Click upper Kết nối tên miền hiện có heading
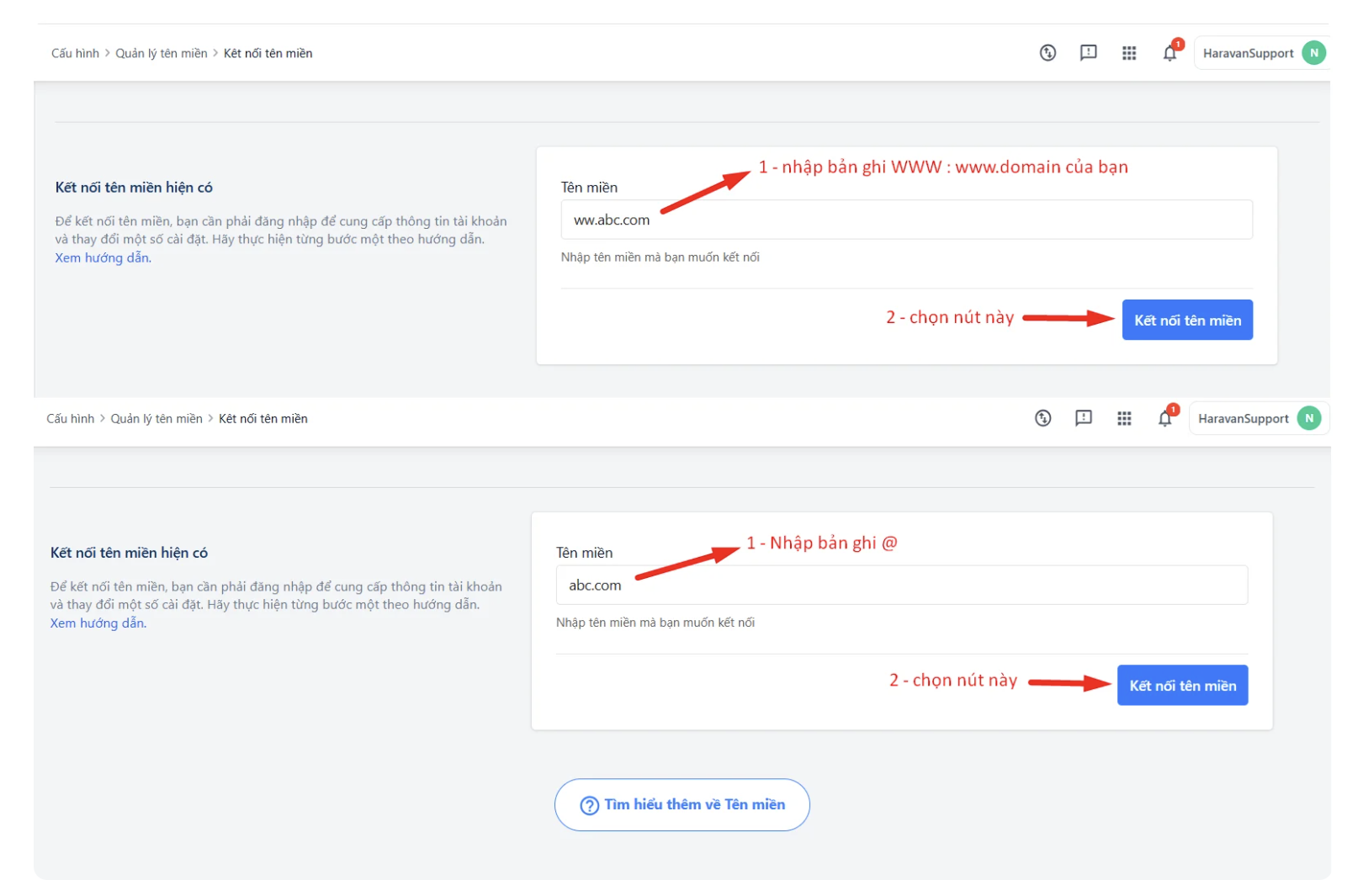This screenshot has height=896, width=1358. tap(134, 188)
